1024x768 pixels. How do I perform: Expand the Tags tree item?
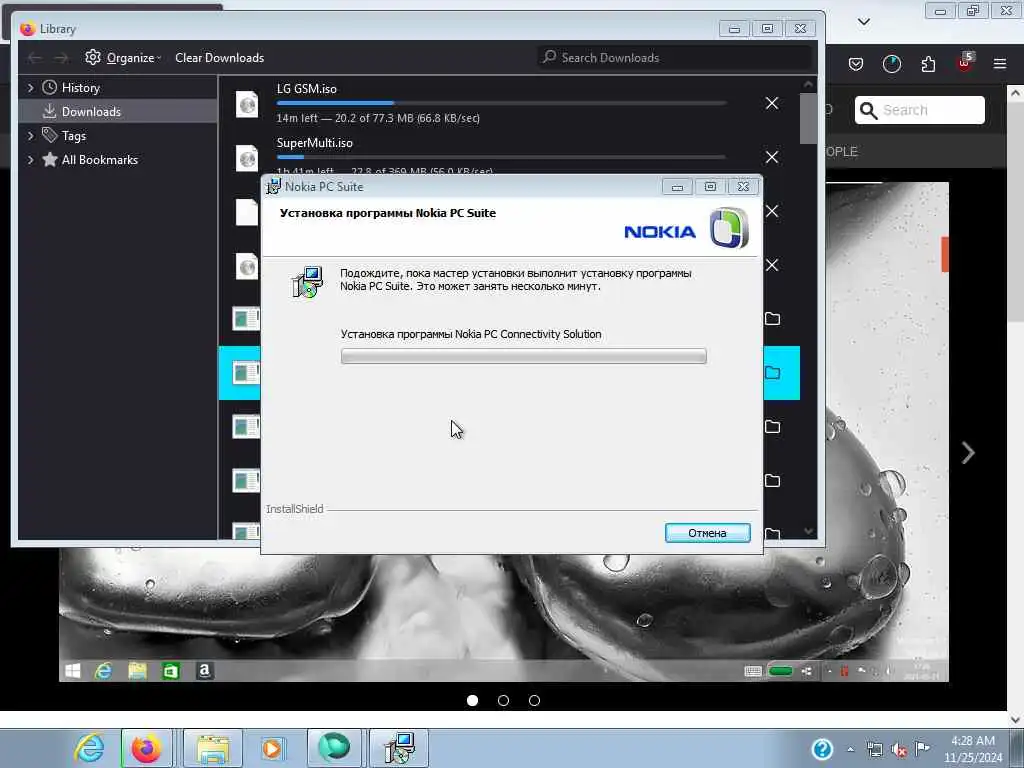click(x=30, y=136)
